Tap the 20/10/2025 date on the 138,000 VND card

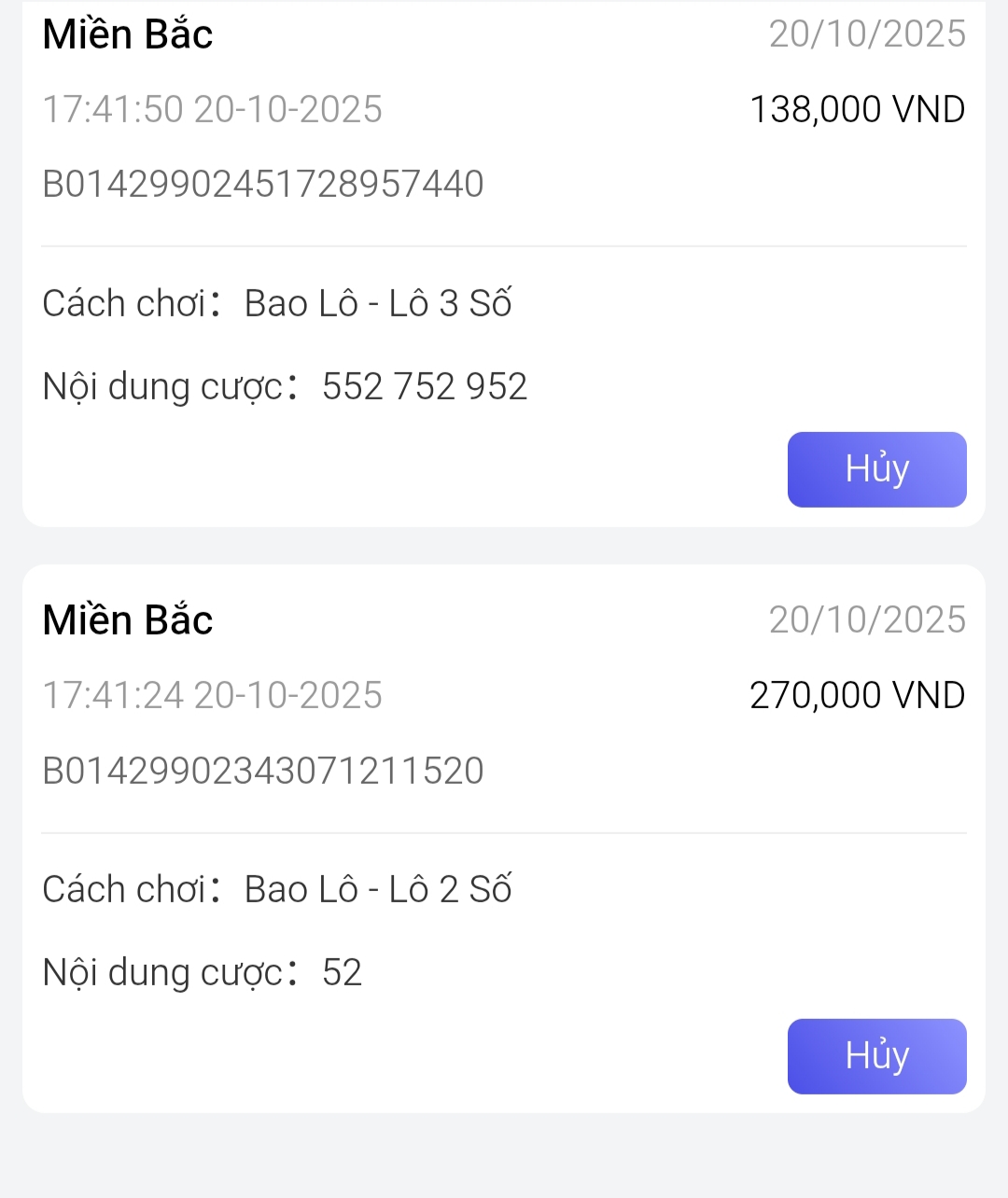pyautogui.click(x=867, y=35)
